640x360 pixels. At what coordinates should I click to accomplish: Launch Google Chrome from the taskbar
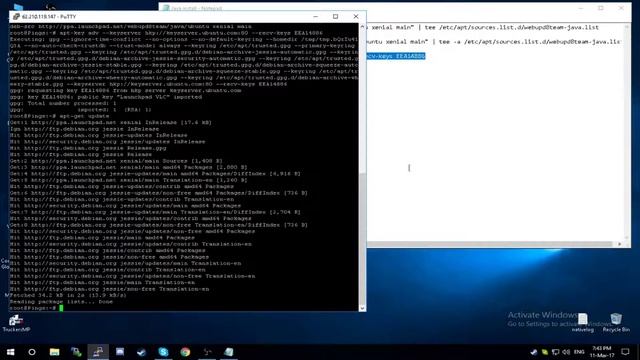[185, 352]
